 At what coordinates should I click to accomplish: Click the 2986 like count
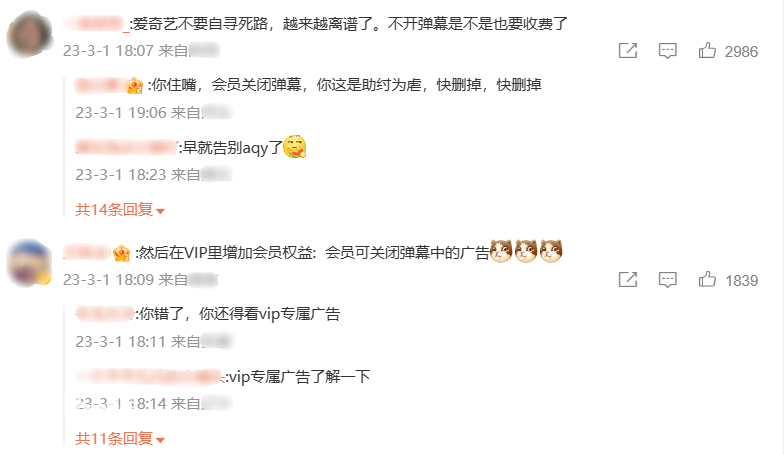click(741, 52)
